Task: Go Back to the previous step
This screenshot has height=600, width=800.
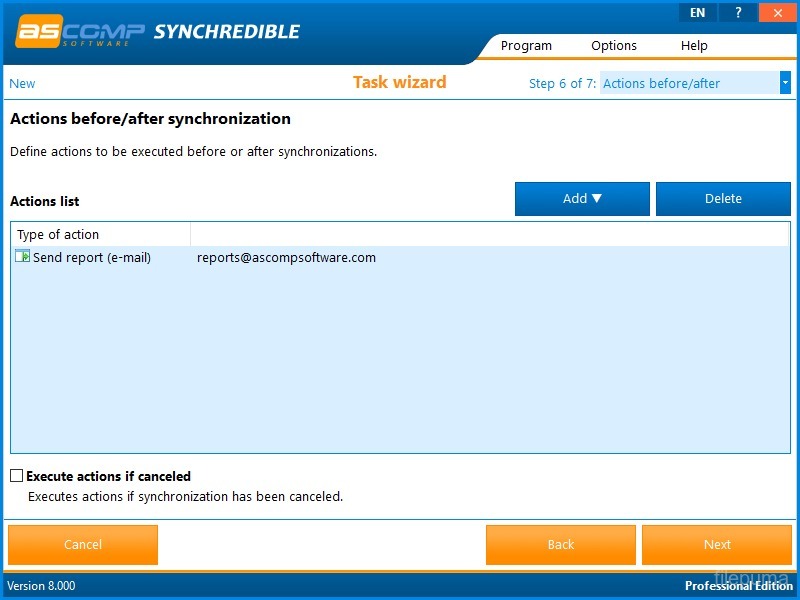Action: [x=561, y=544]
